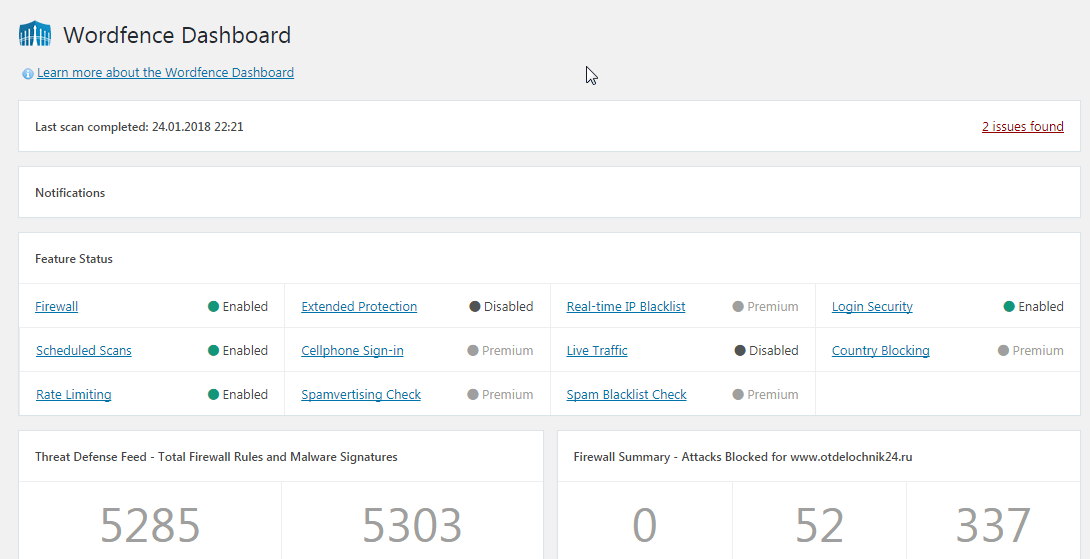Open the Spamvertising Check link
1090x559 pixels.
361,394
